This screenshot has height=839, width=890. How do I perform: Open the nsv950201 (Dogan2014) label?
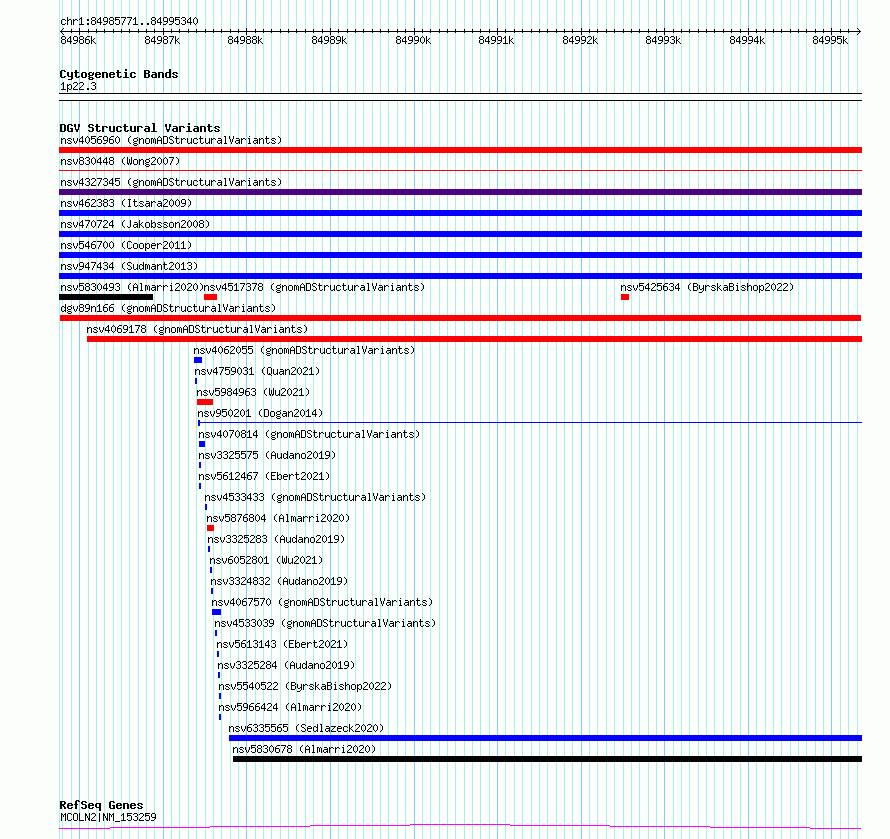coord(260,413)
